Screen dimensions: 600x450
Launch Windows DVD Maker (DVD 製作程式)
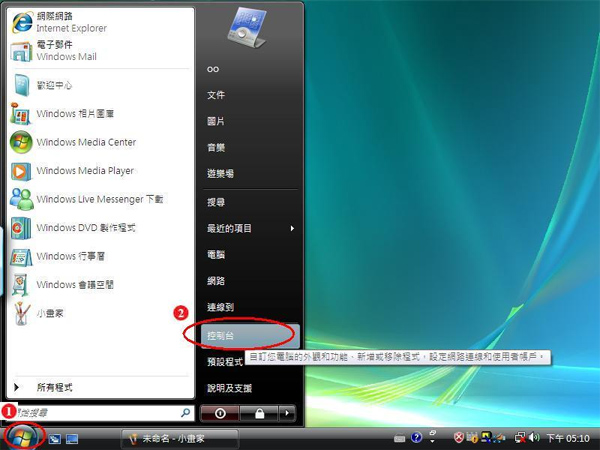tap(85, 228)
